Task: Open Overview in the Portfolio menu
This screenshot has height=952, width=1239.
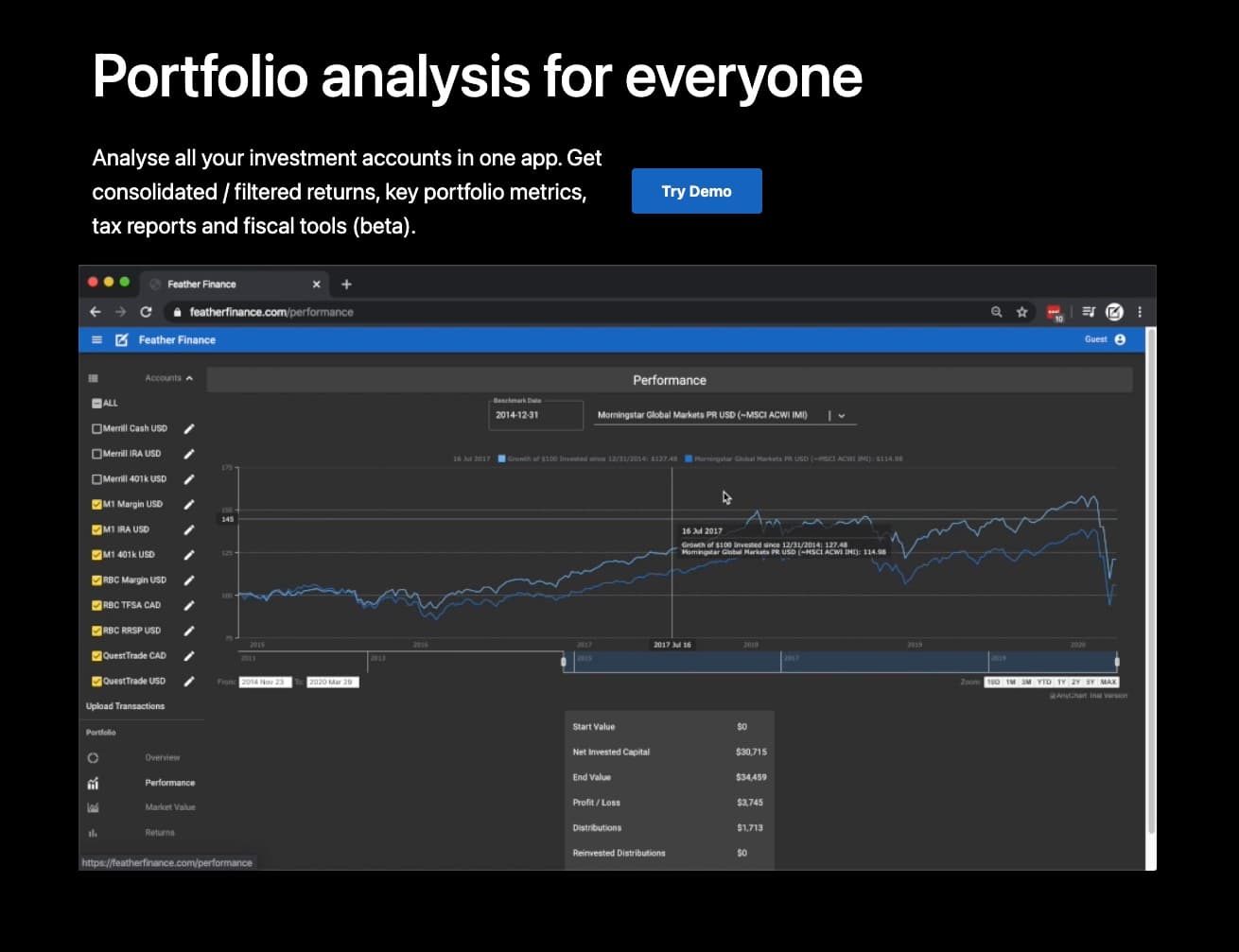Action: click(163, 758)
